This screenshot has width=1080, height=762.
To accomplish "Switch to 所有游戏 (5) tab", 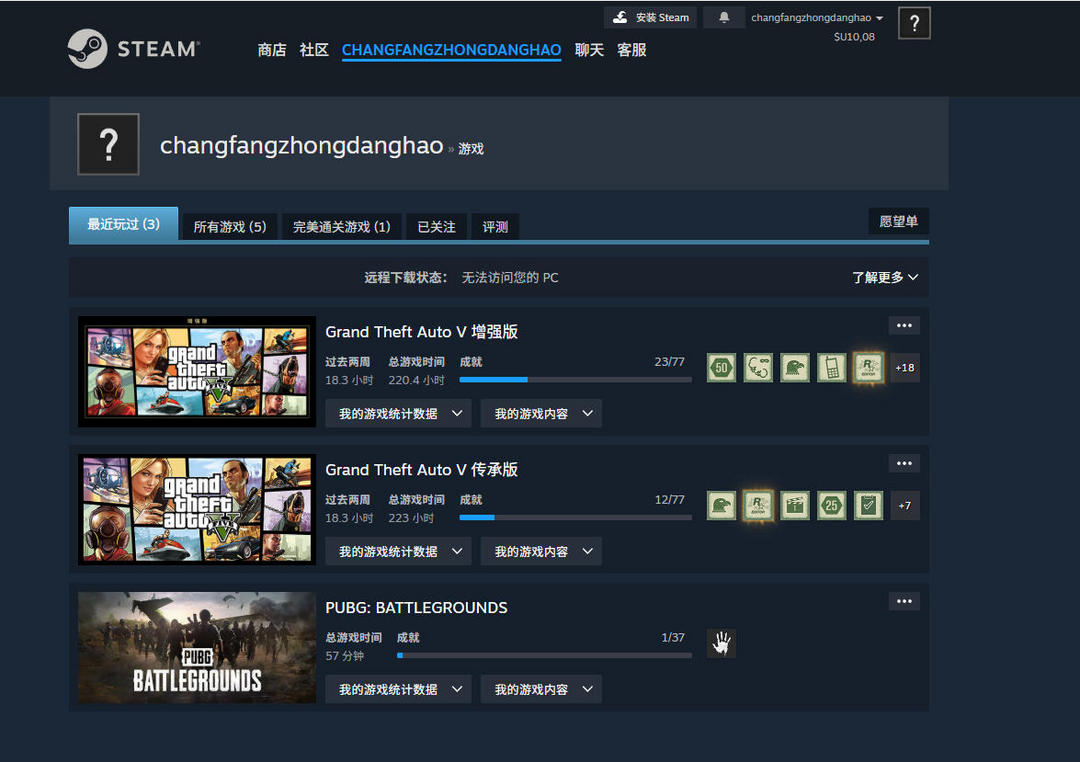I will tap(229, 227).
